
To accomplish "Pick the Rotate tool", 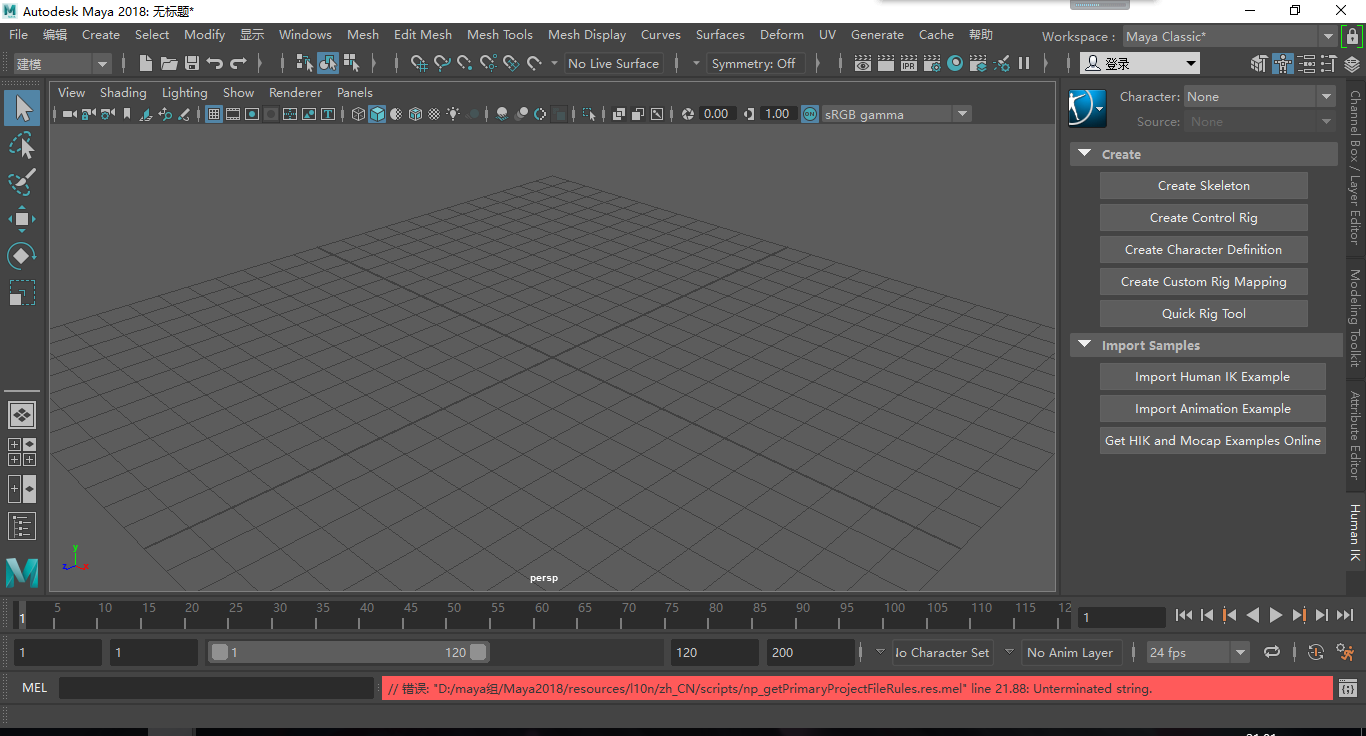I will (21, 256).
